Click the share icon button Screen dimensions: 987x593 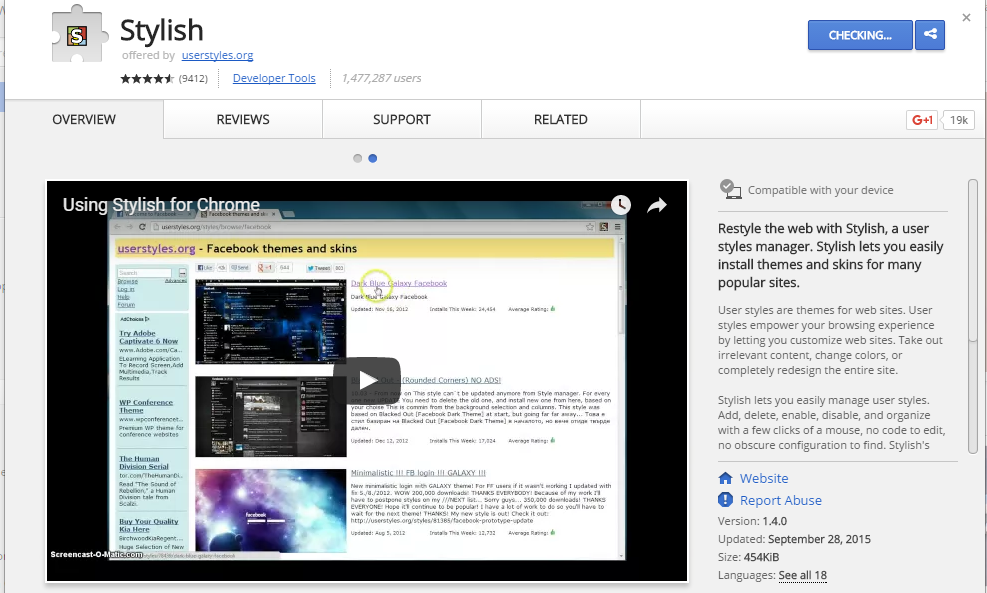coord(930,35)
